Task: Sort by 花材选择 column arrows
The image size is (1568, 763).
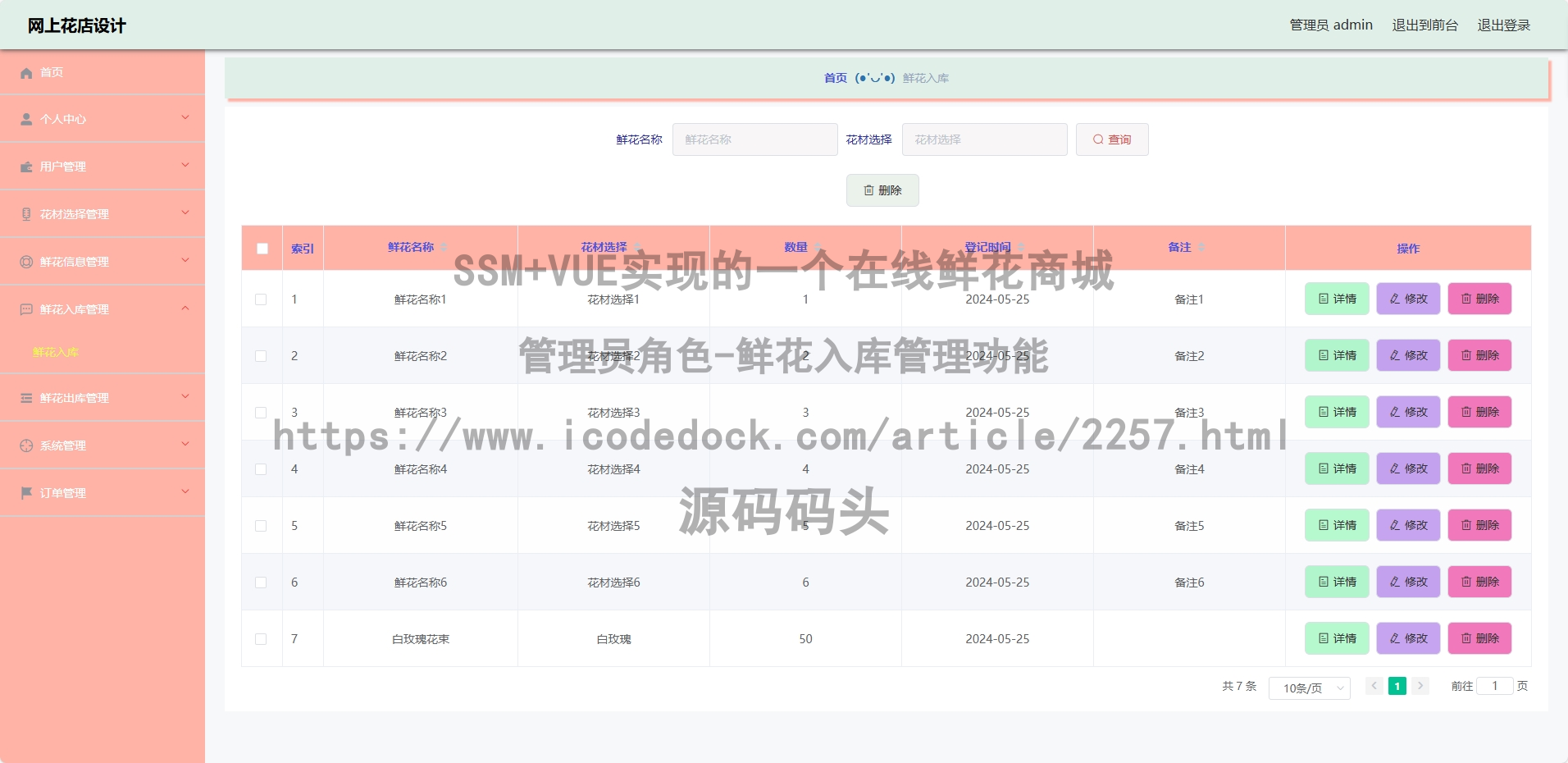Action: [x=637, y=248]
